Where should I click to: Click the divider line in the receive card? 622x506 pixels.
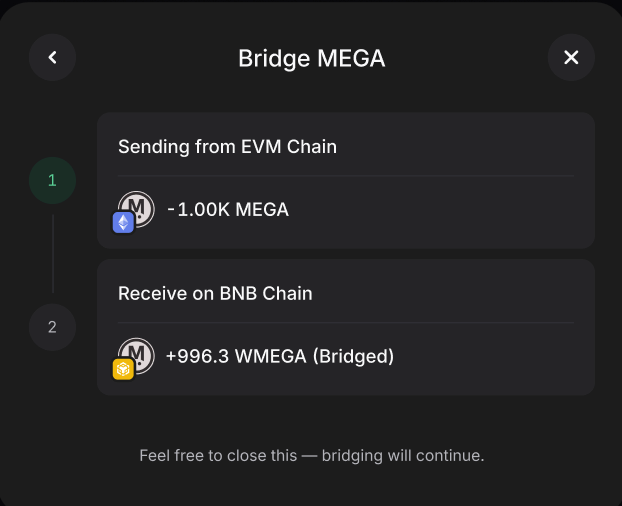click(x=346, y=322)
